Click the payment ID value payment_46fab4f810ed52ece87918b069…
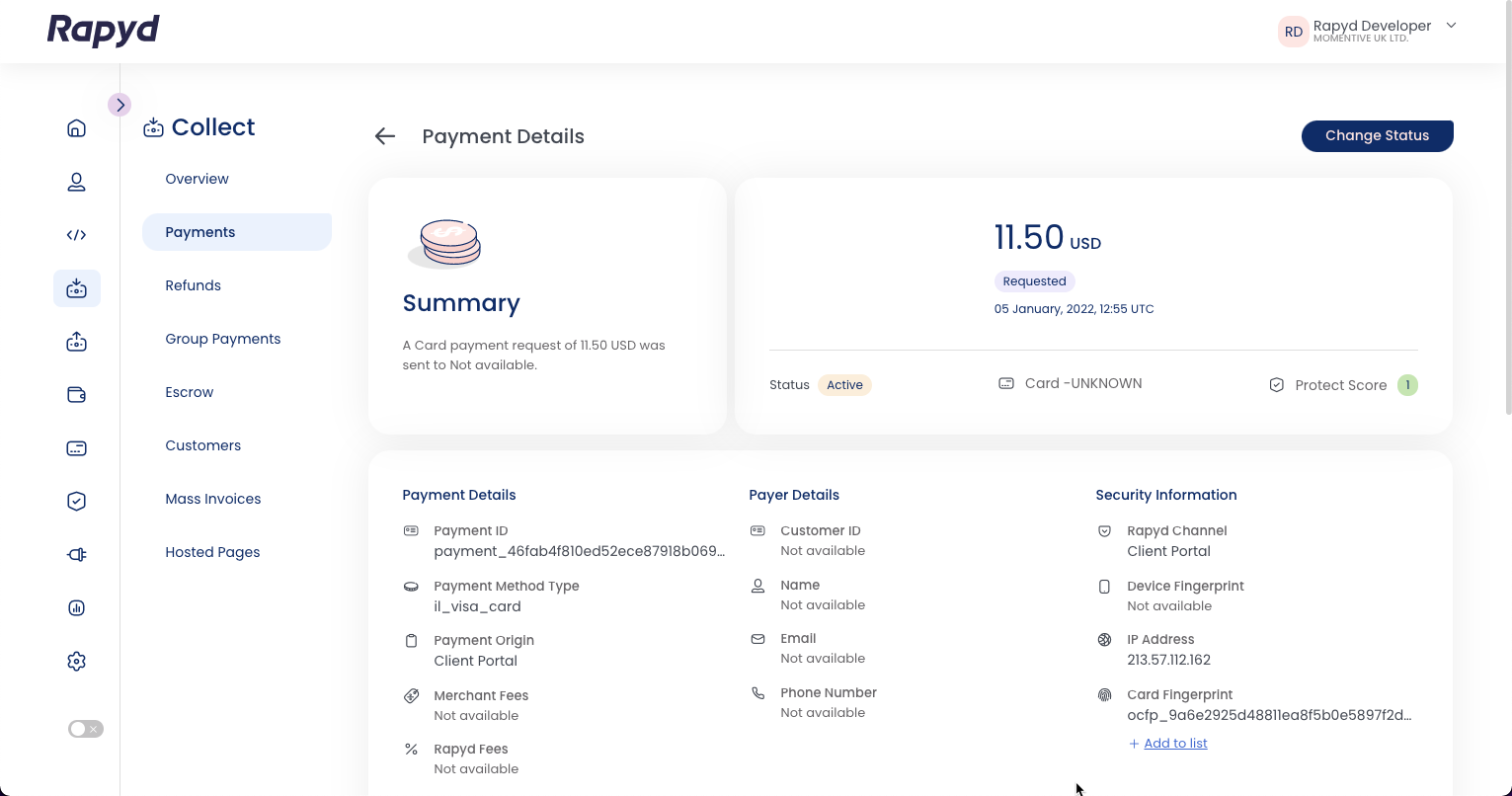This screenshot has width=1512, height=796. coord(580,551)
